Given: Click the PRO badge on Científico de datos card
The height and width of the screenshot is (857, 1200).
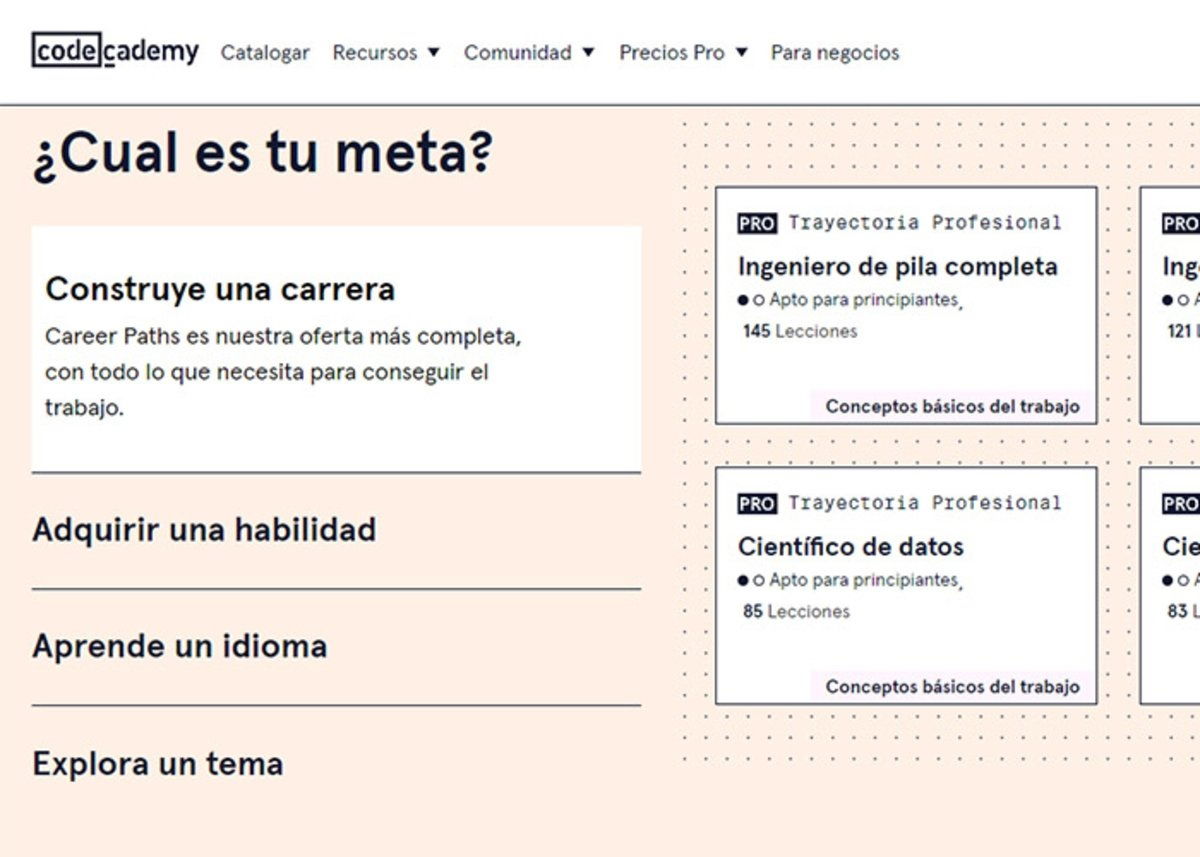Looking at the screenshot, I should pyautogui.click(x=757, y=502).
